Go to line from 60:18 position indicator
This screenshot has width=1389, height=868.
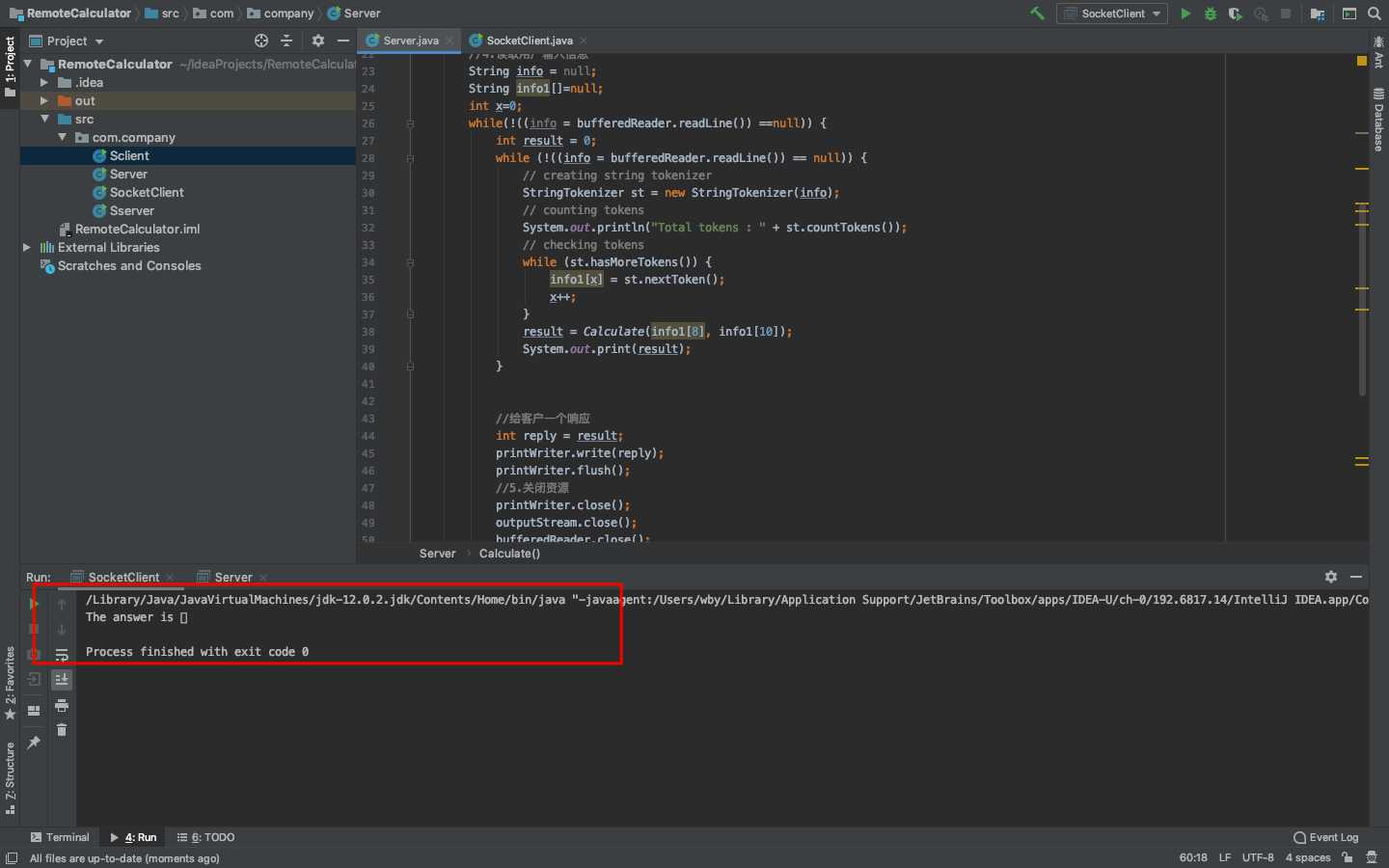point(1193,857)
